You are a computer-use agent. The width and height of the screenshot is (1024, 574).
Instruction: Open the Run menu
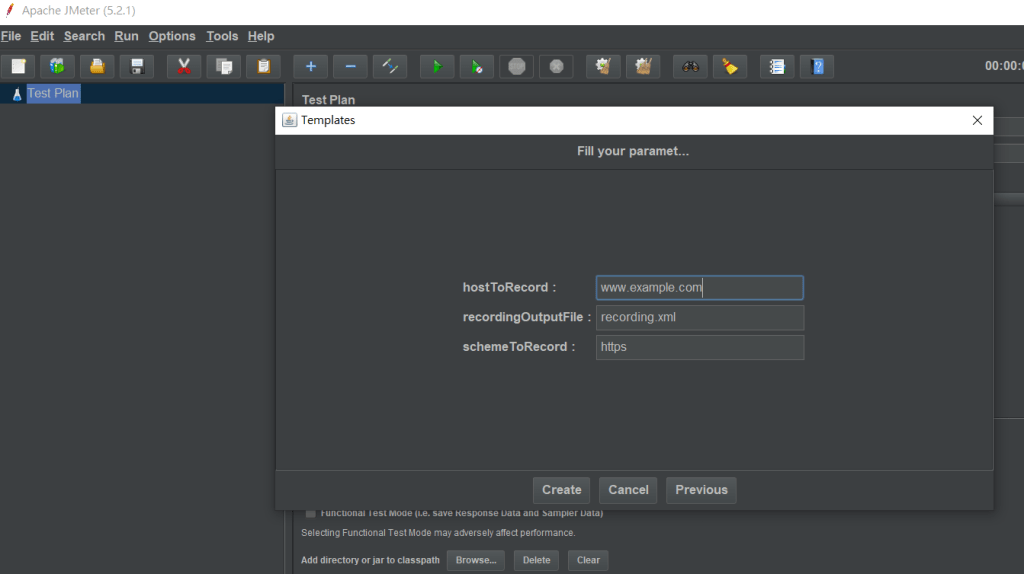(126, 36)
